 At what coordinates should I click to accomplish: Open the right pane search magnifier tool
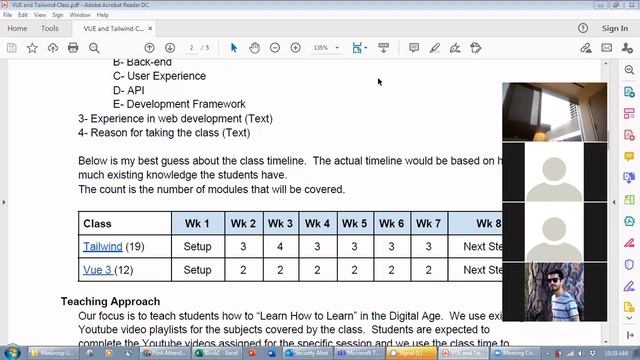coord(629,70)
